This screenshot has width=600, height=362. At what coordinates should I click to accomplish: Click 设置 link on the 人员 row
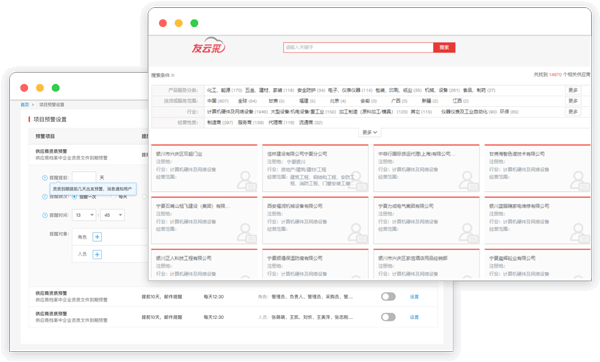[414, 317]
